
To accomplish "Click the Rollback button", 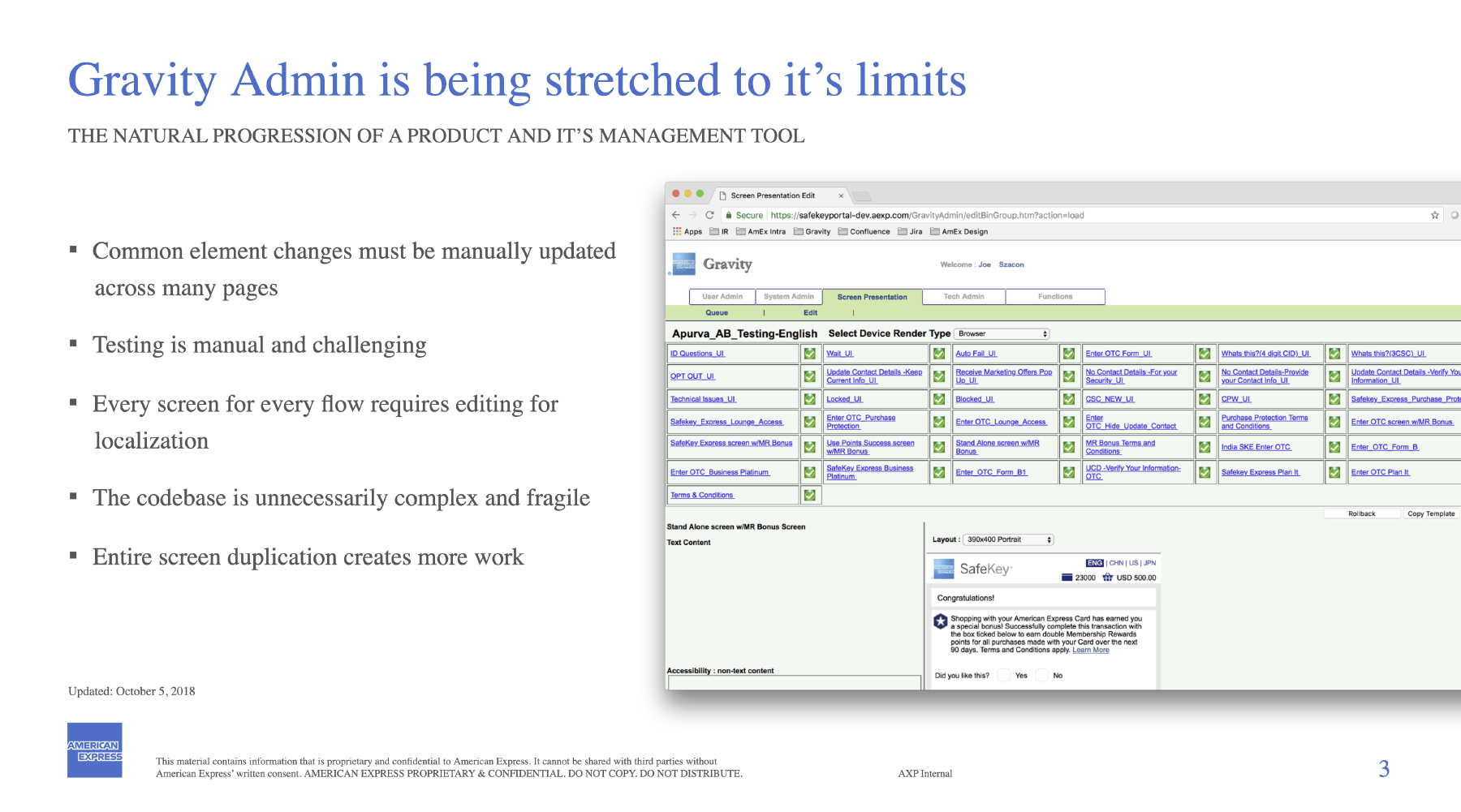I will pos(1361,513).
